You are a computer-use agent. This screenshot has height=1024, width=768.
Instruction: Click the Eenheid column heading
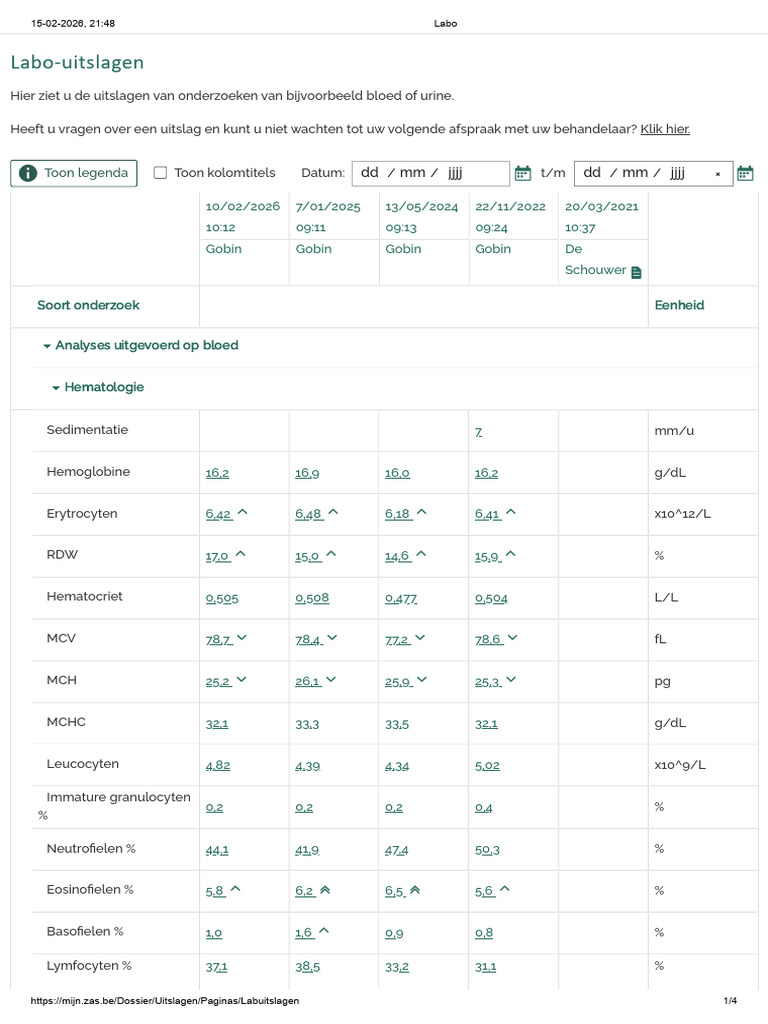click(679, 305)
